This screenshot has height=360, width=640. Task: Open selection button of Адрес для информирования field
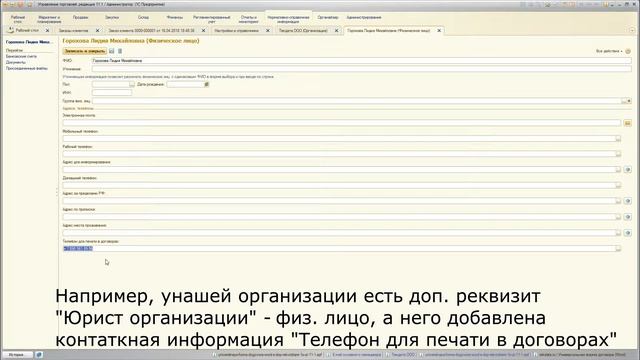tap(618, 169)
